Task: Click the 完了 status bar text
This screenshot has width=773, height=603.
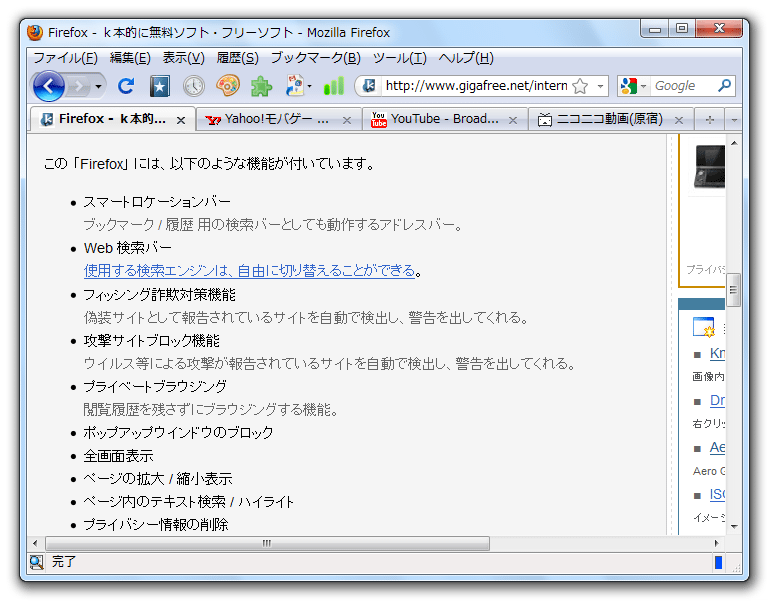Action: pyautogui.click(x=64, y=562)
